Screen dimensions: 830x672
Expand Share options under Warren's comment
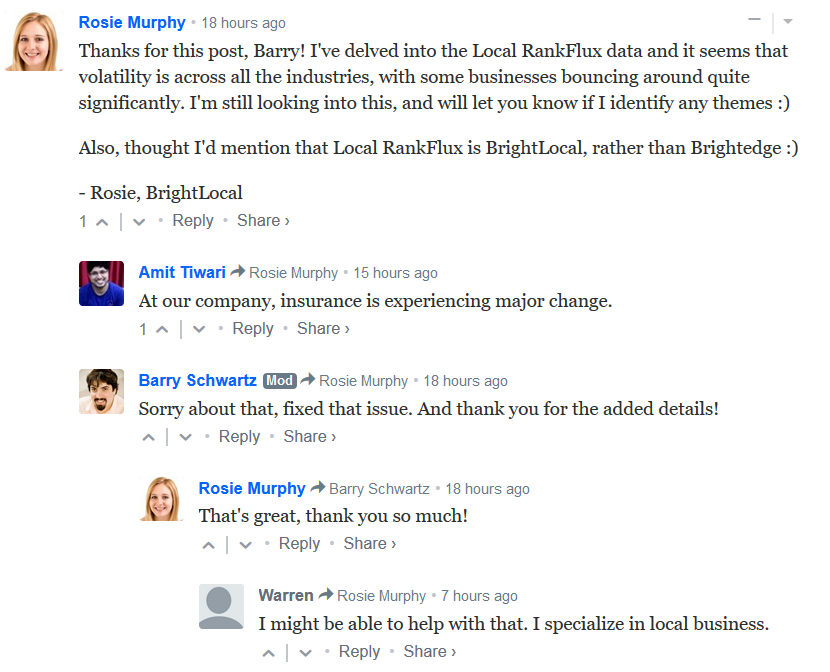[429, 651]
